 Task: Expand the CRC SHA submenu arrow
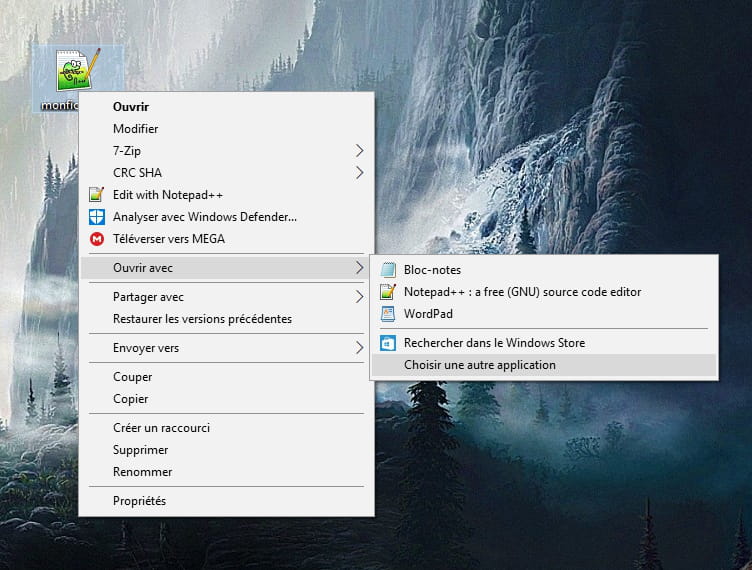pos(359,173)
